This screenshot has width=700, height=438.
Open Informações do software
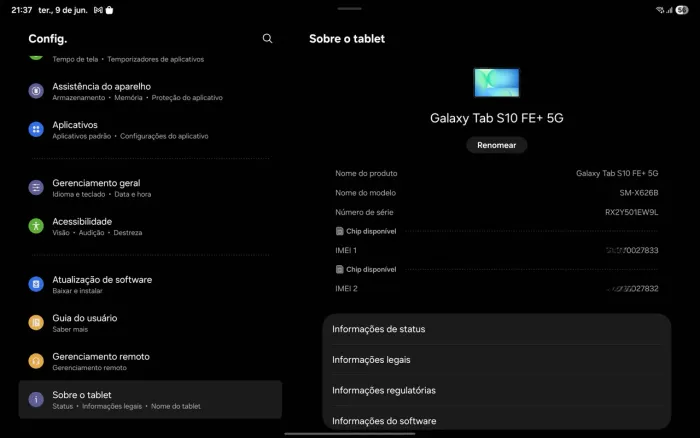click(496, 420)
